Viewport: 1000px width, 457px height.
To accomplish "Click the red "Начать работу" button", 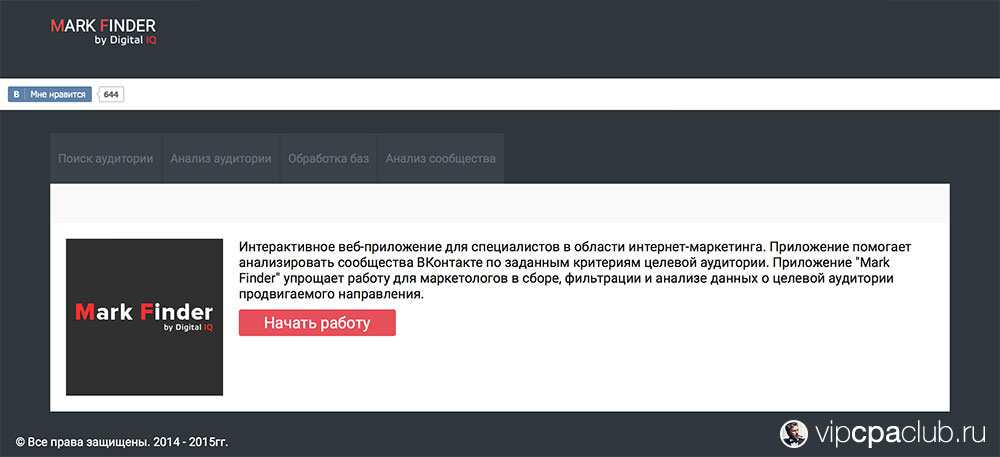I will pyautogui.click(x=317, y=323).
